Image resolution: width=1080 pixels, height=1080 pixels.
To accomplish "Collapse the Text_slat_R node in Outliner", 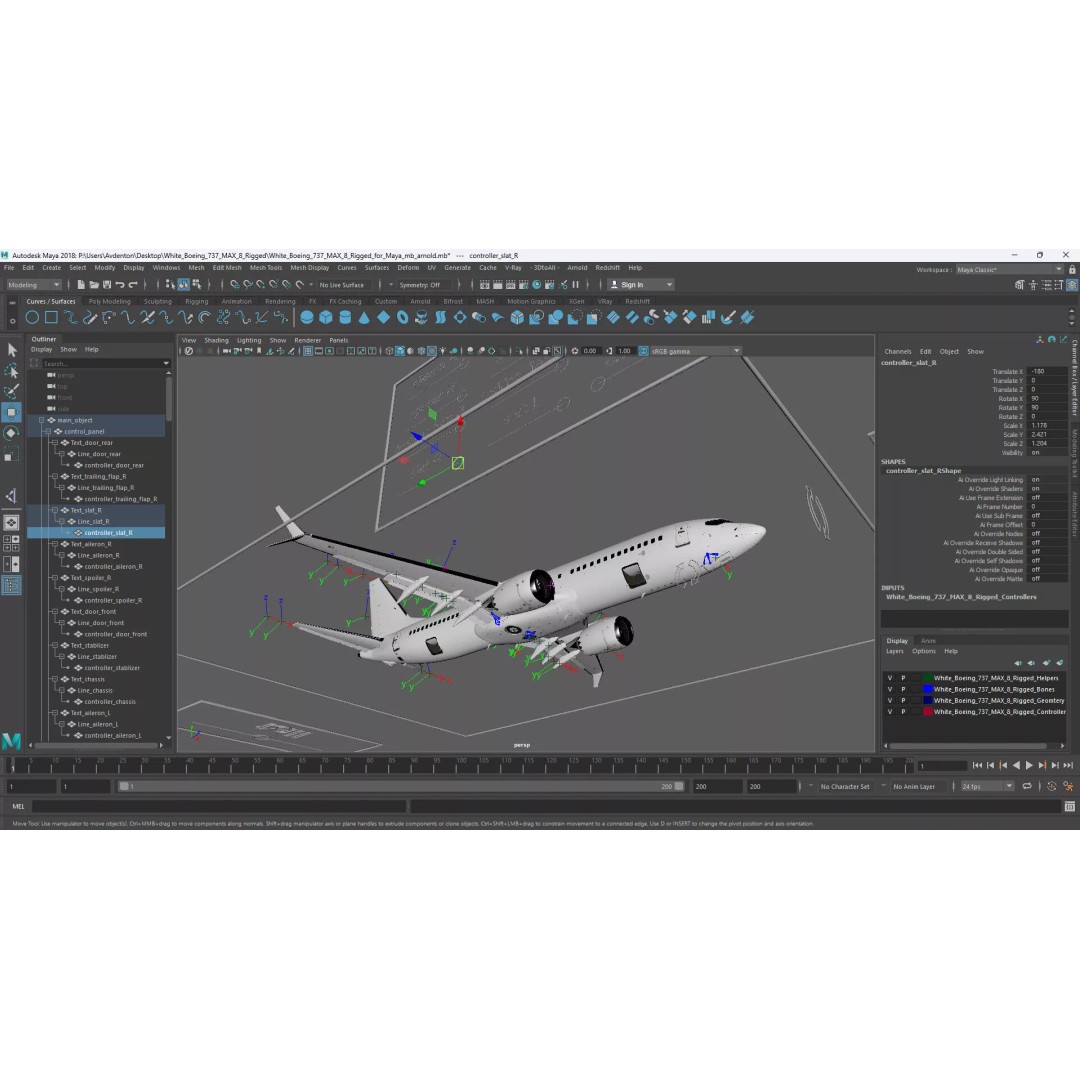I will pos(55,510).
